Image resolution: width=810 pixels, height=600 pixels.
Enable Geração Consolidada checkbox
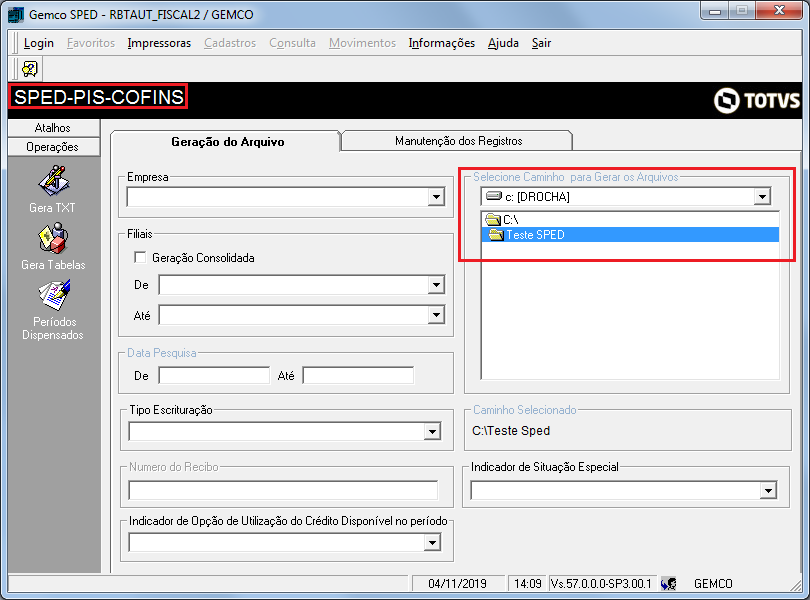(140, 257)
